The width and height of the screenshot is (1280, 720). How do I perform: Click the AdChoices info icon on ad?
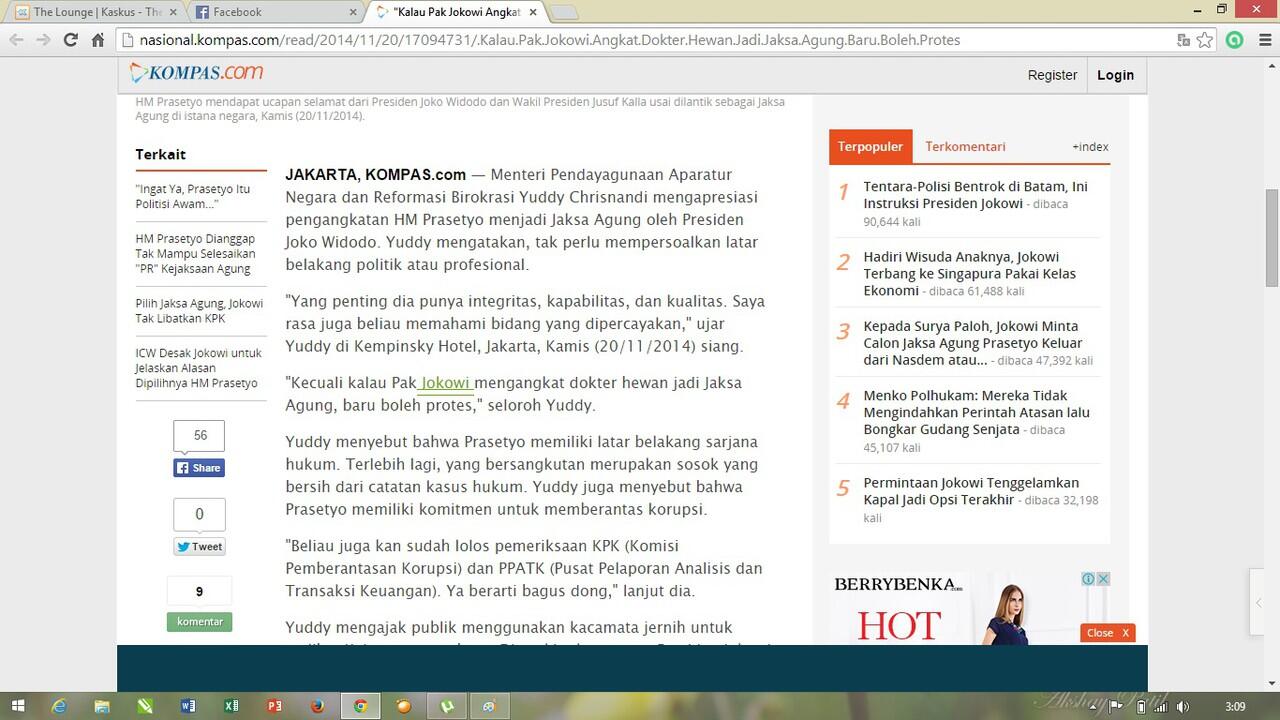(x=1088, y=579)
